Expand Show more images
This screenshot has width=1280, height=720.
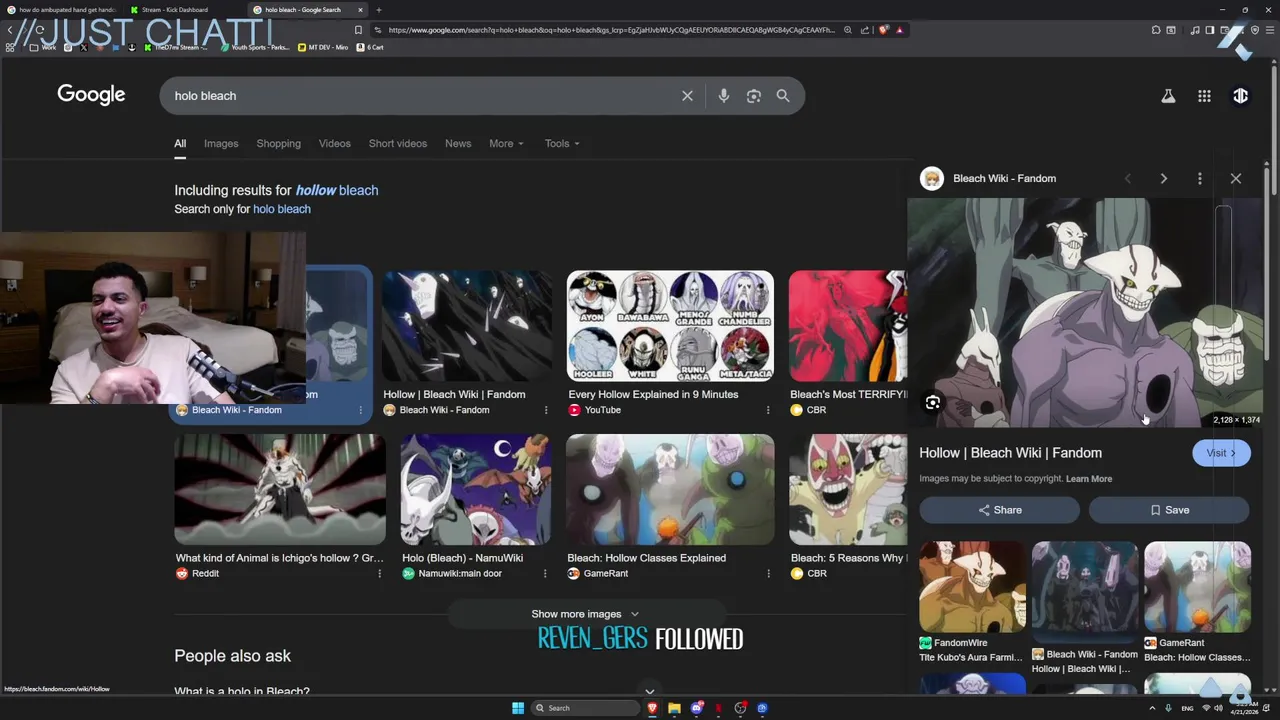(585, 614)
